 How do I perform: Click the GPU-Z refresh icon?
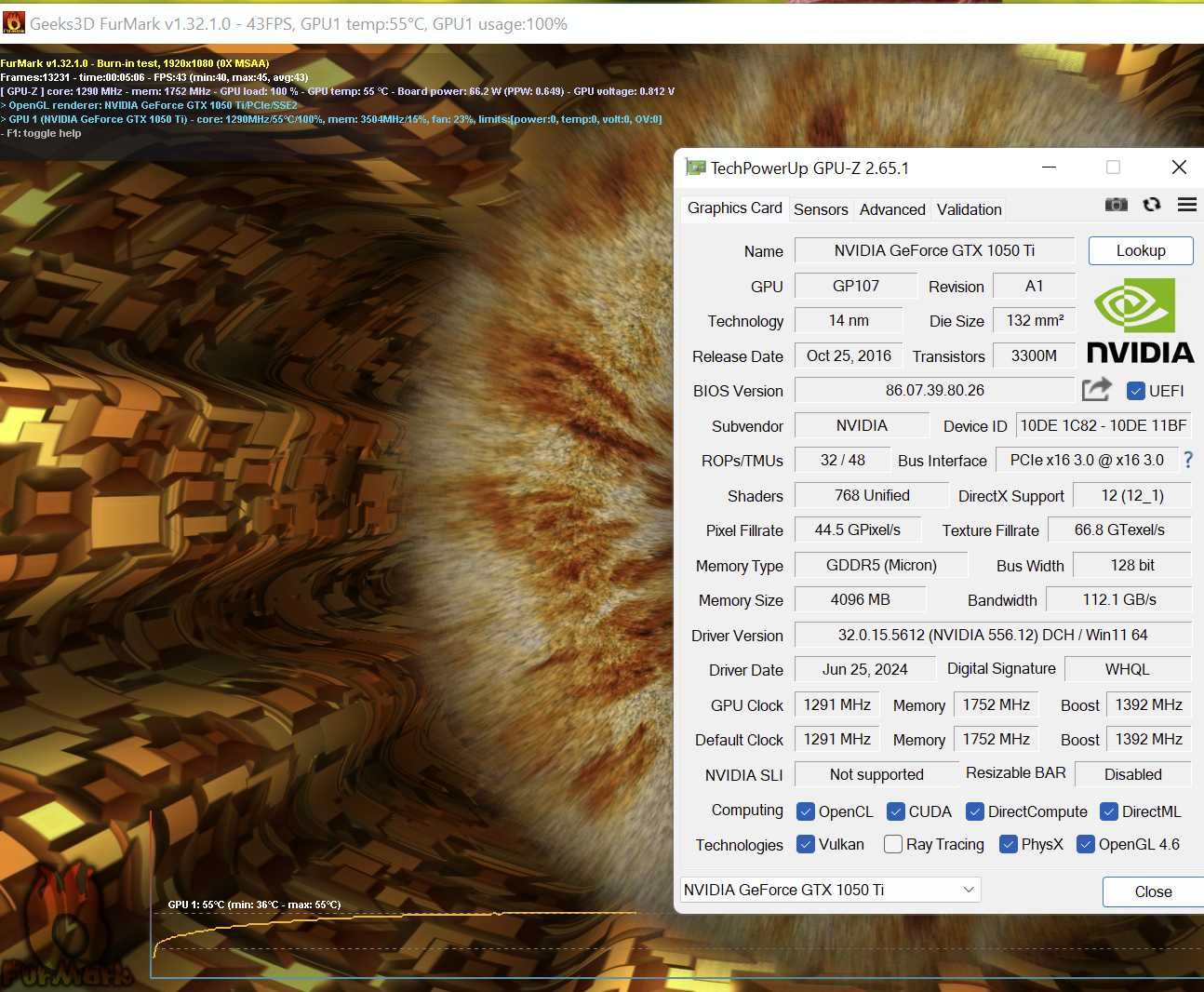point(1152,205)
